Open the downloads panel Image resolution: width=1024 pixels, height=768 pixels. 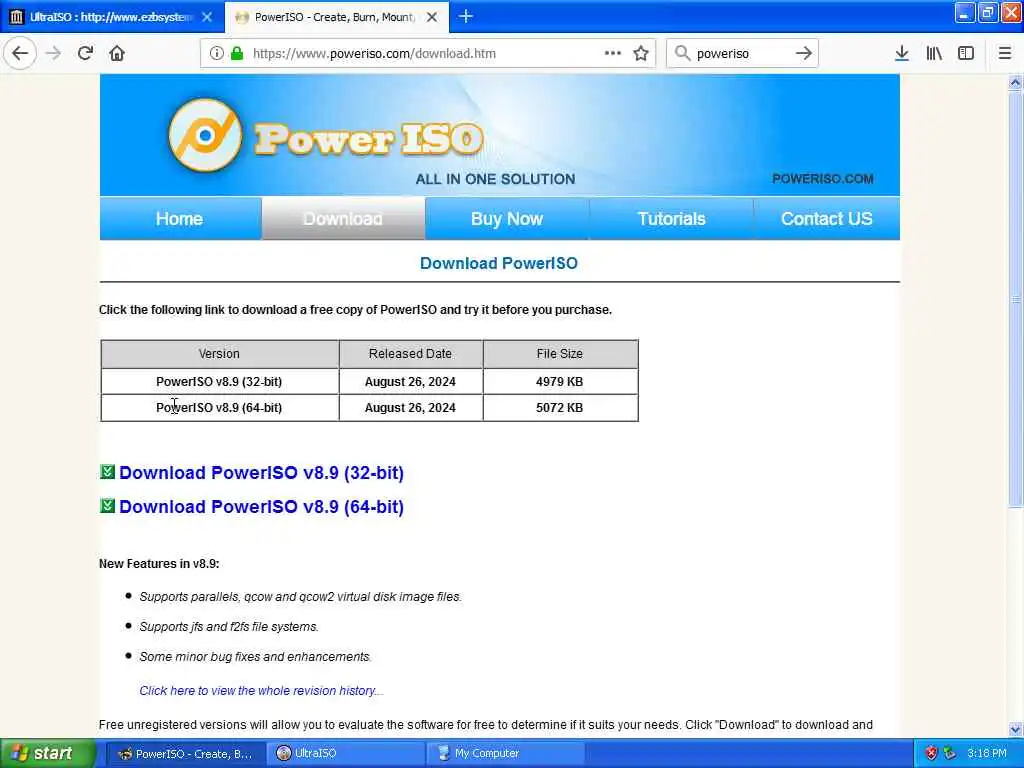[x=901, y=53]
